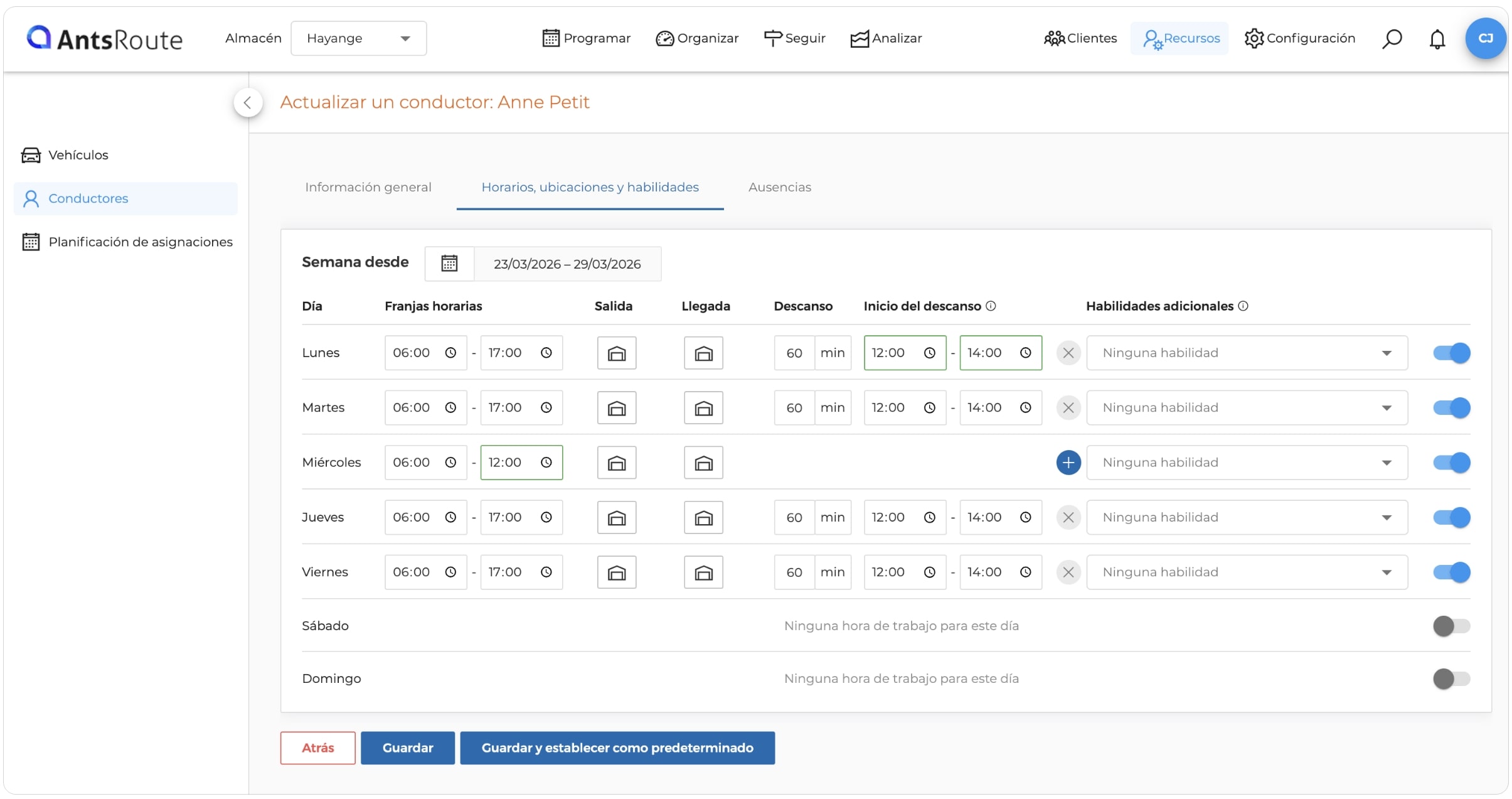Turn on the Domingo toggle
1512x799 pixels.
(1451, 678)
